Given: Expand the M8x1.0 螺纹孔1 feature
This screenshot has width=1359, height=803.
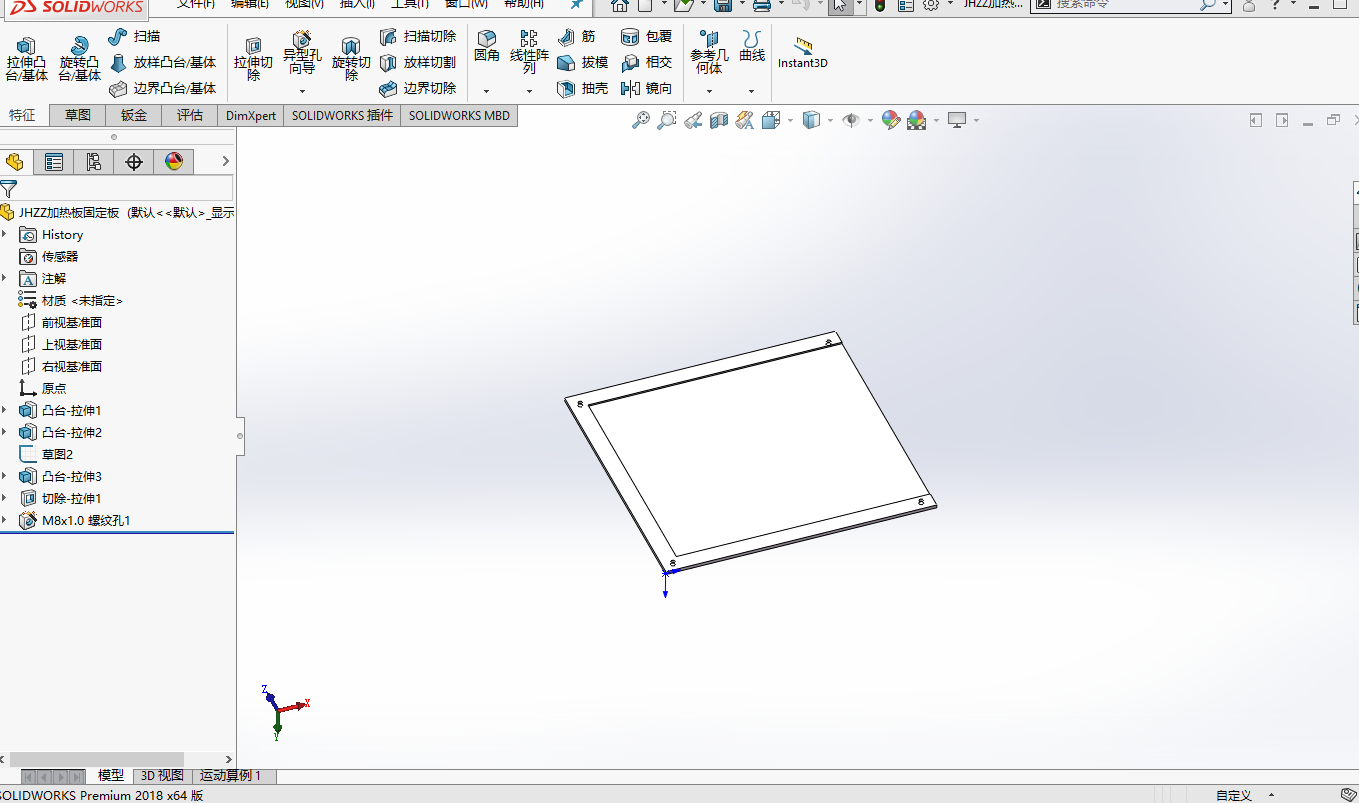Looking at the screenshot, I should click(x=5, y=521).
